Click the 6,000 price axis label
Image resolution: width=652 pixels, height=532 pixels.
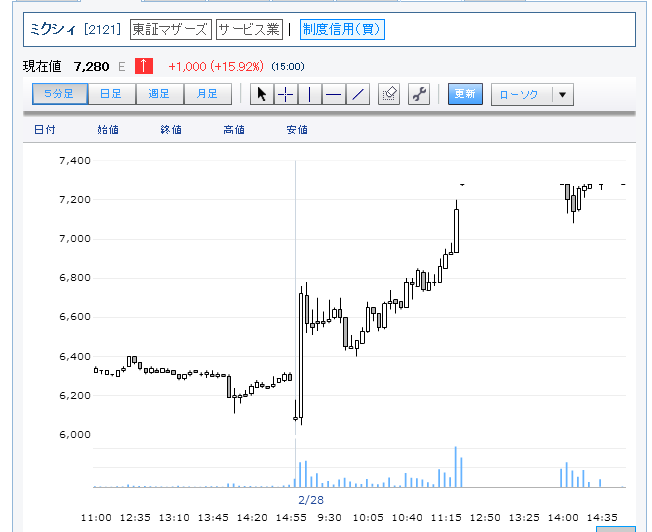point(75,435)
